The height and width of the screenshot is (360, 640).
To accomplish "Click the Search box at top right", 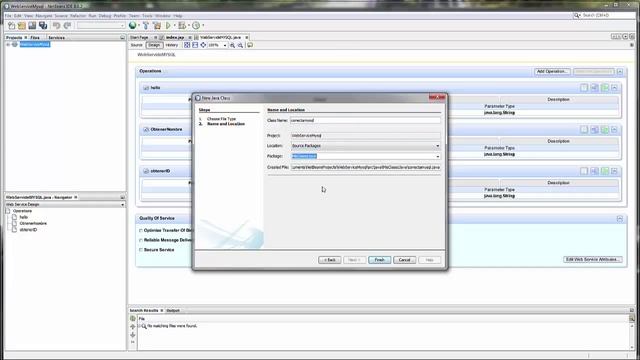I will pyautogui.click(x=608, y=15).
